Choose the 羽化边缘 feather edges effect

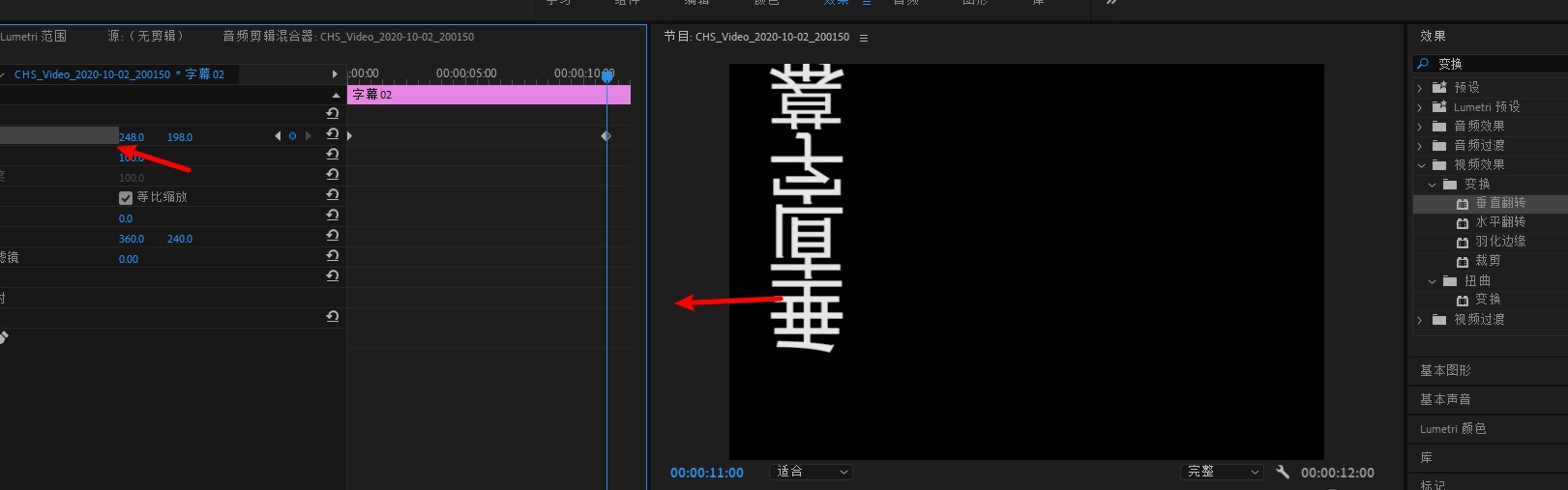point(1499,242)
